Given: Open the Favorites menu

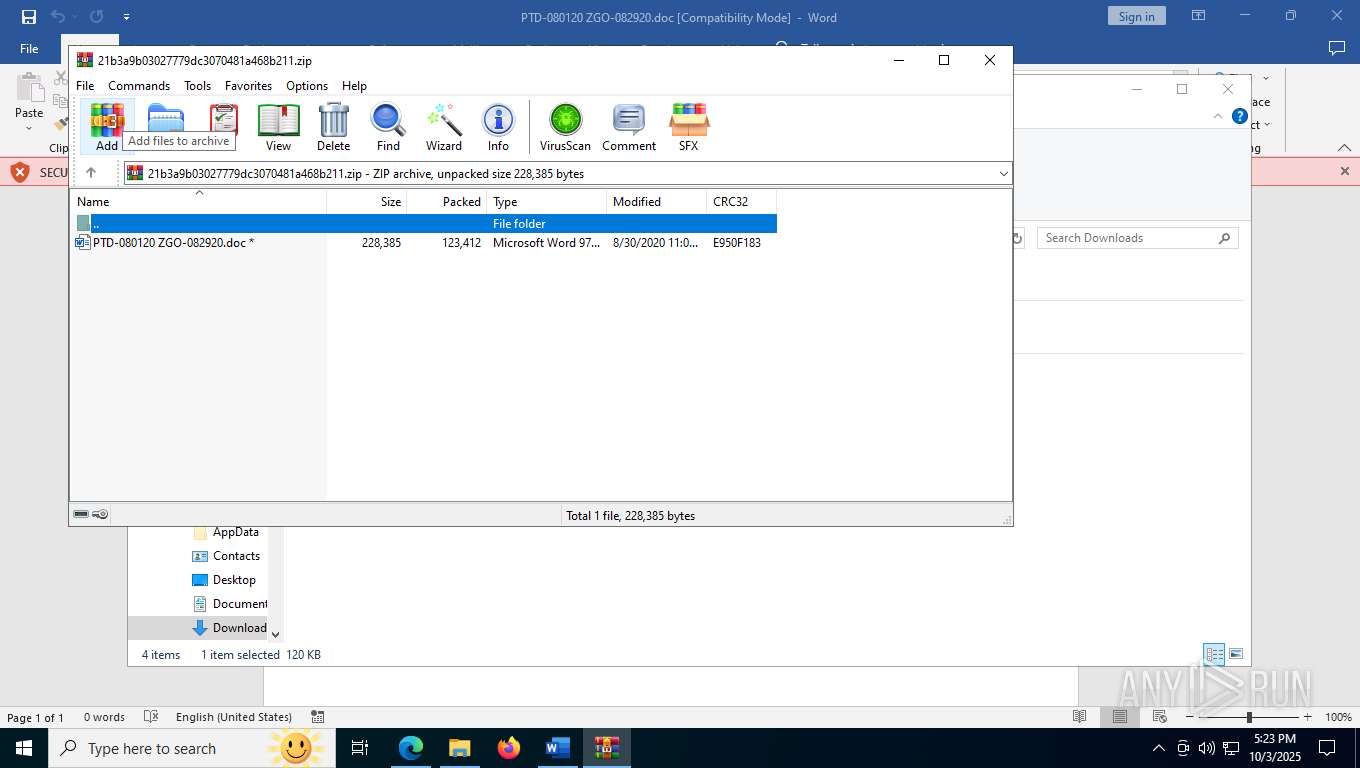Looking at the screenshot, I should pyautogui.click(x=248, y=86).
